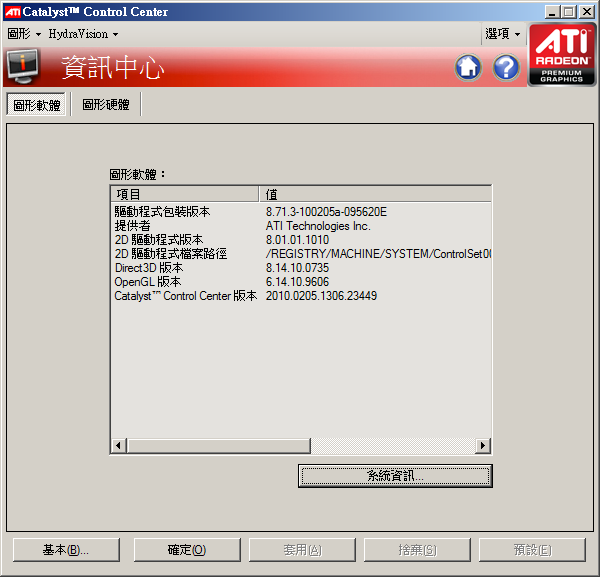Click the 預設(E) defaults button
This screenshot has height=577, width=600.
click(x=532, y=550)
